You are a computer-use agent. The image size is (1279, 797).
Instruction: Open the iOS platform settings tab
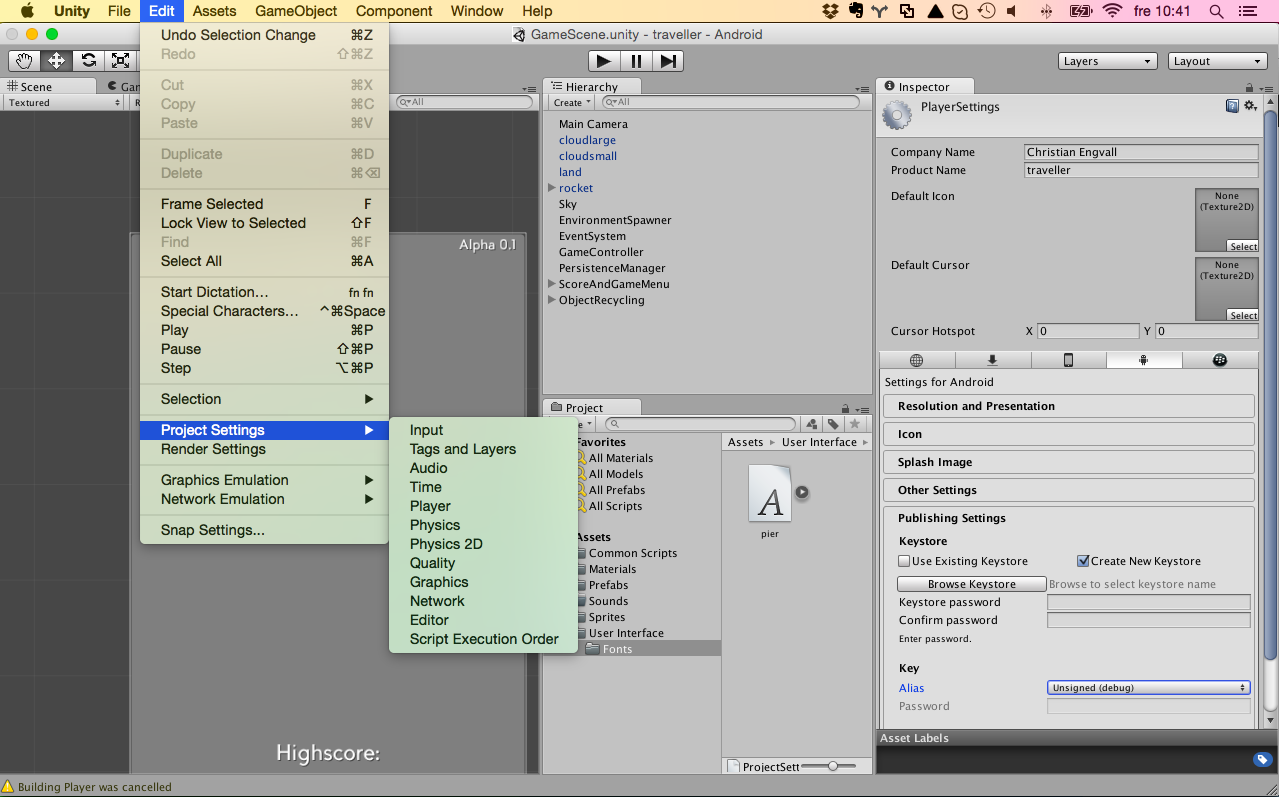pos(1068,361)
